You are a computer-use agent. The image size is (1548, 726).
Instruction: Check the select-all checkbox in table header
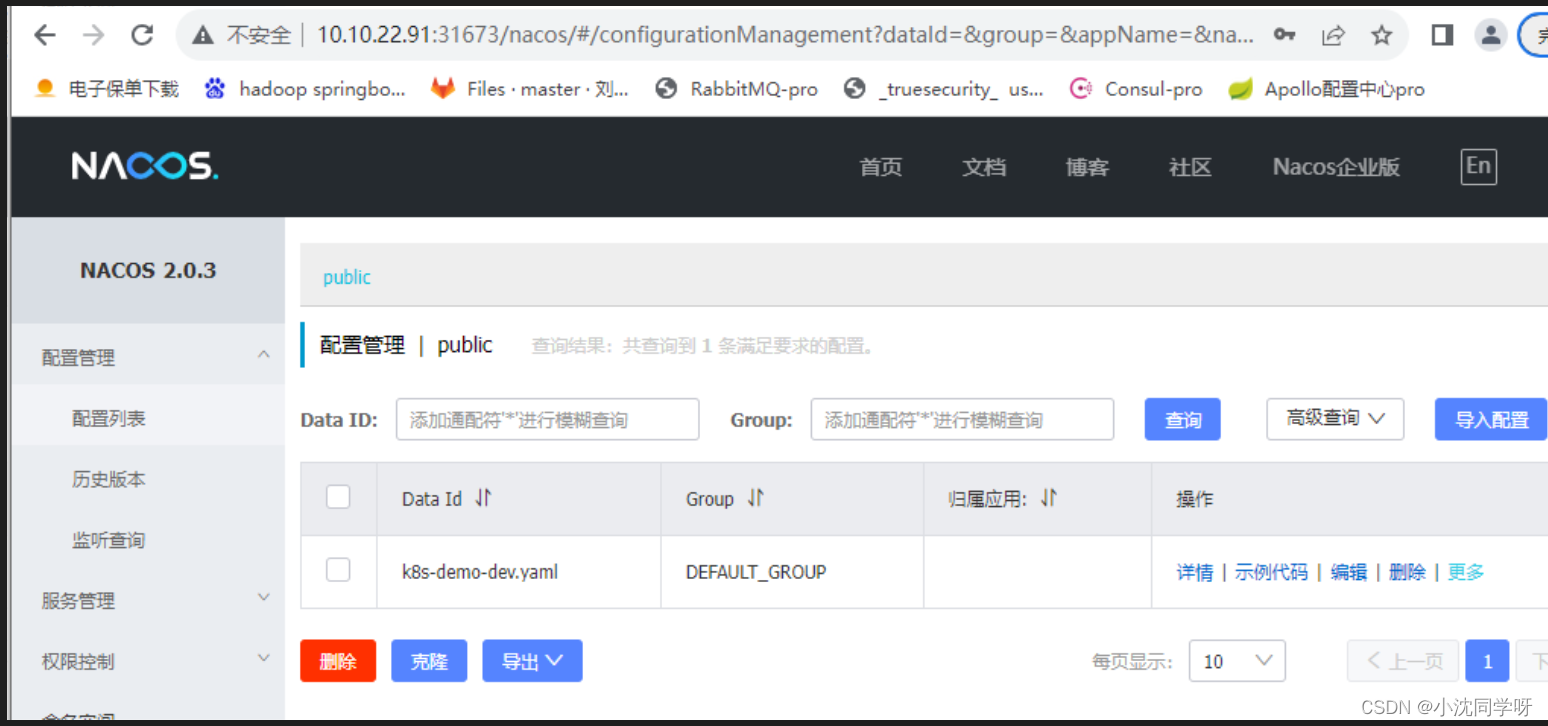[x=338, y=496]
